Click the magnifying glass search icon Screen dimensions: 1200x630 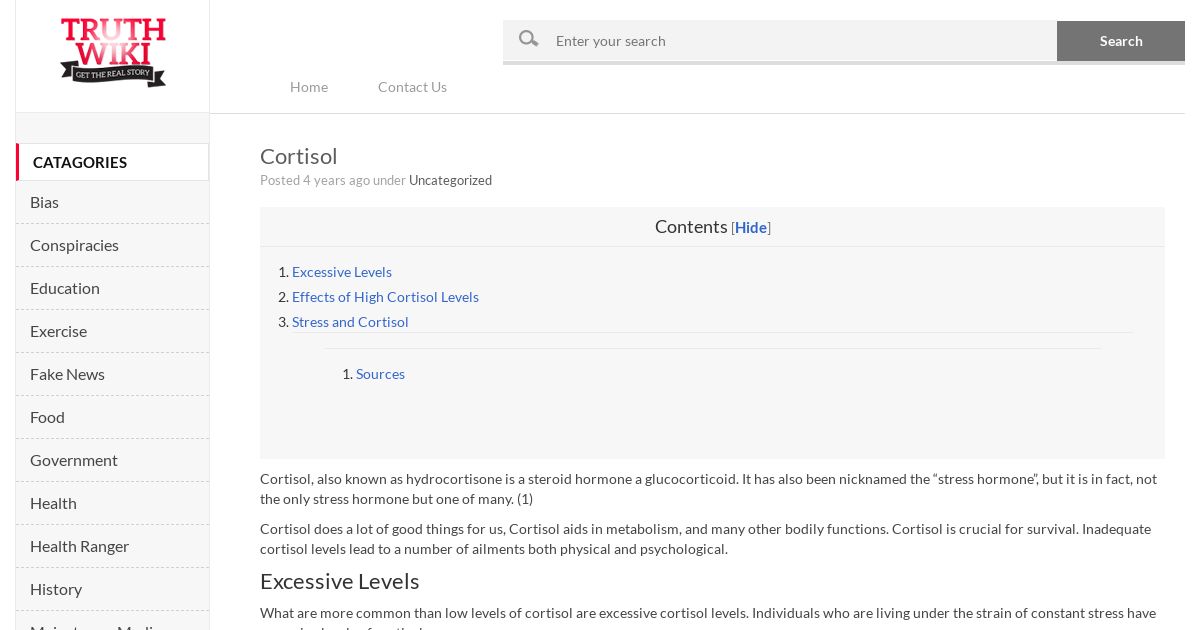click(529, 39)
